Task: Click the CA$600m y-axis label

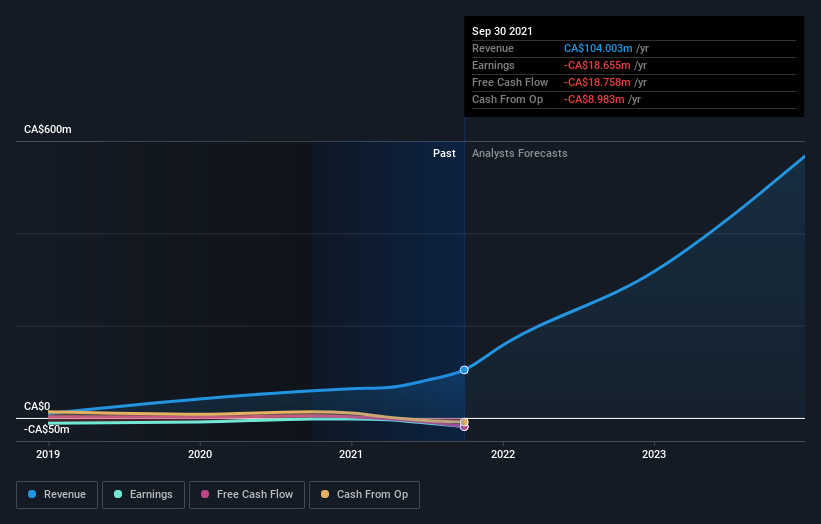Action: [48, 129]
